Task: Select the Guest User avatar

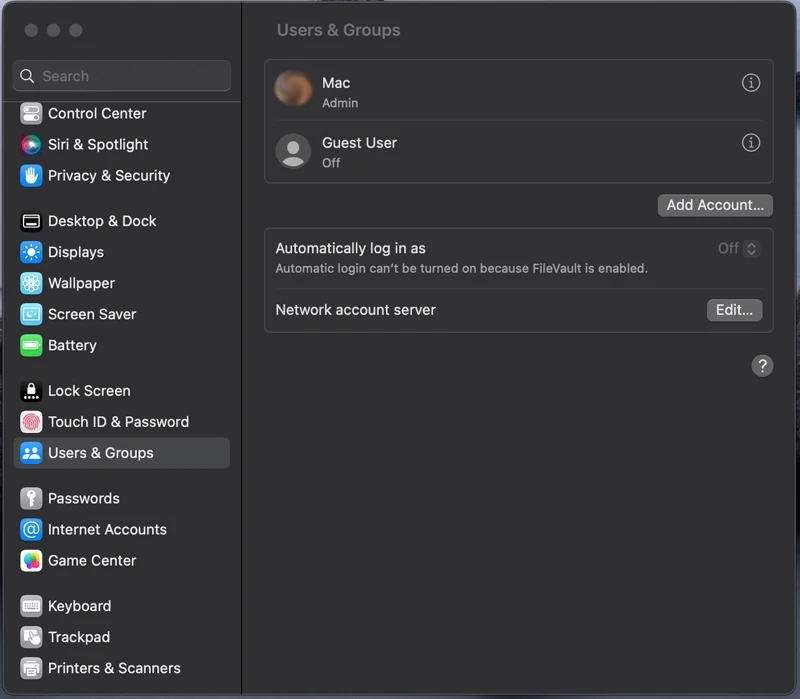Action: [293, 151]
